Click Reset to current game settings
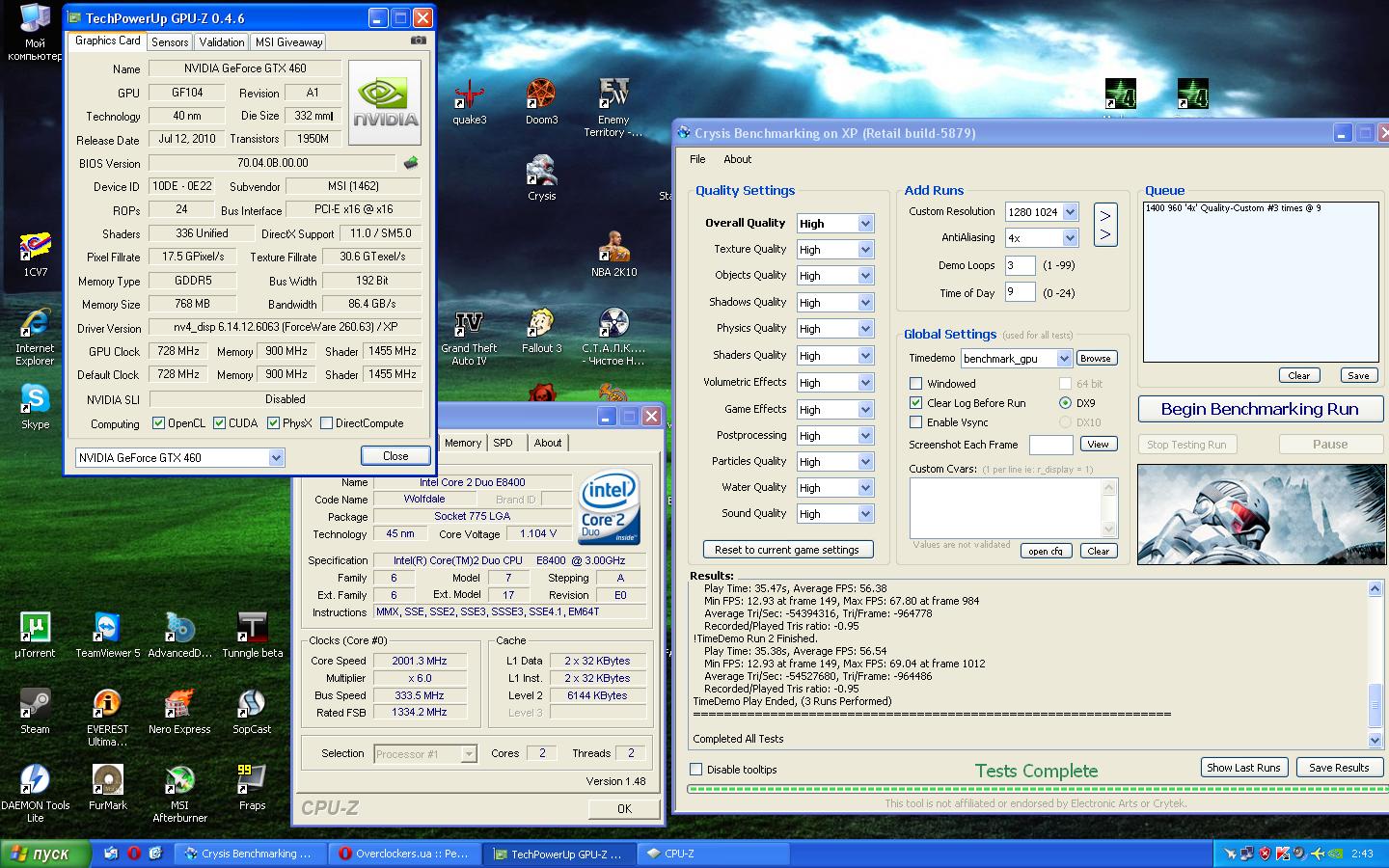The width and height of the screenshot is (1389, 868). click(787, 550)
